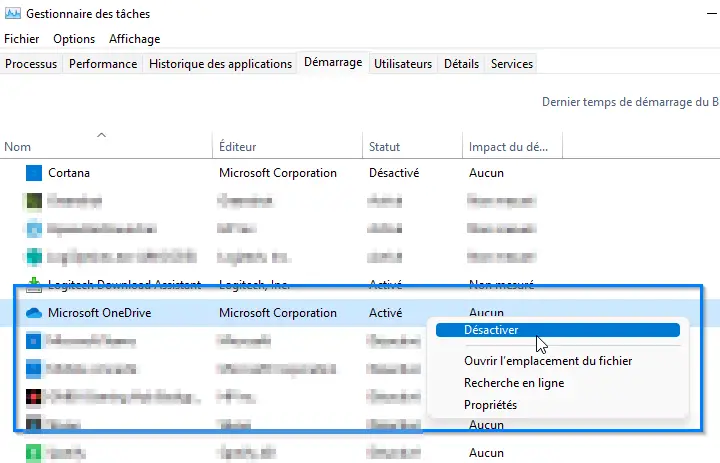This screenshot has height=463, width=720.
Task: Select the Microsoft OneDrive name text
Action: pyautogui.click(x=100, y=313)
